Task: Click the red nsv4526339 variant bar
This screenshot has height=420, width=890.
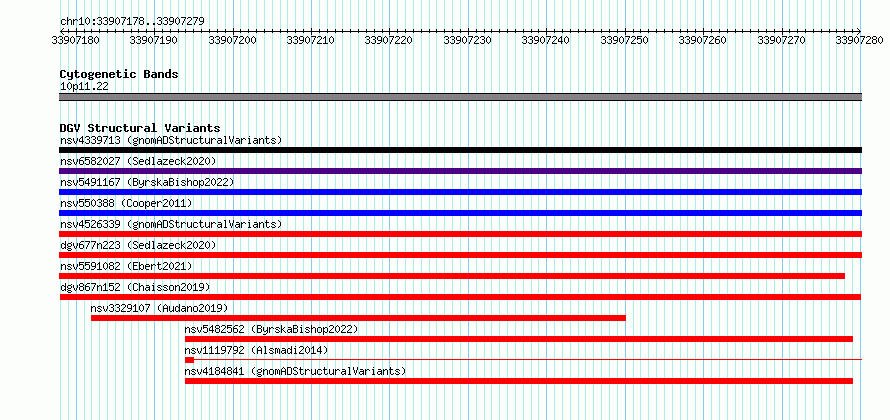Action: coord(460,234)
